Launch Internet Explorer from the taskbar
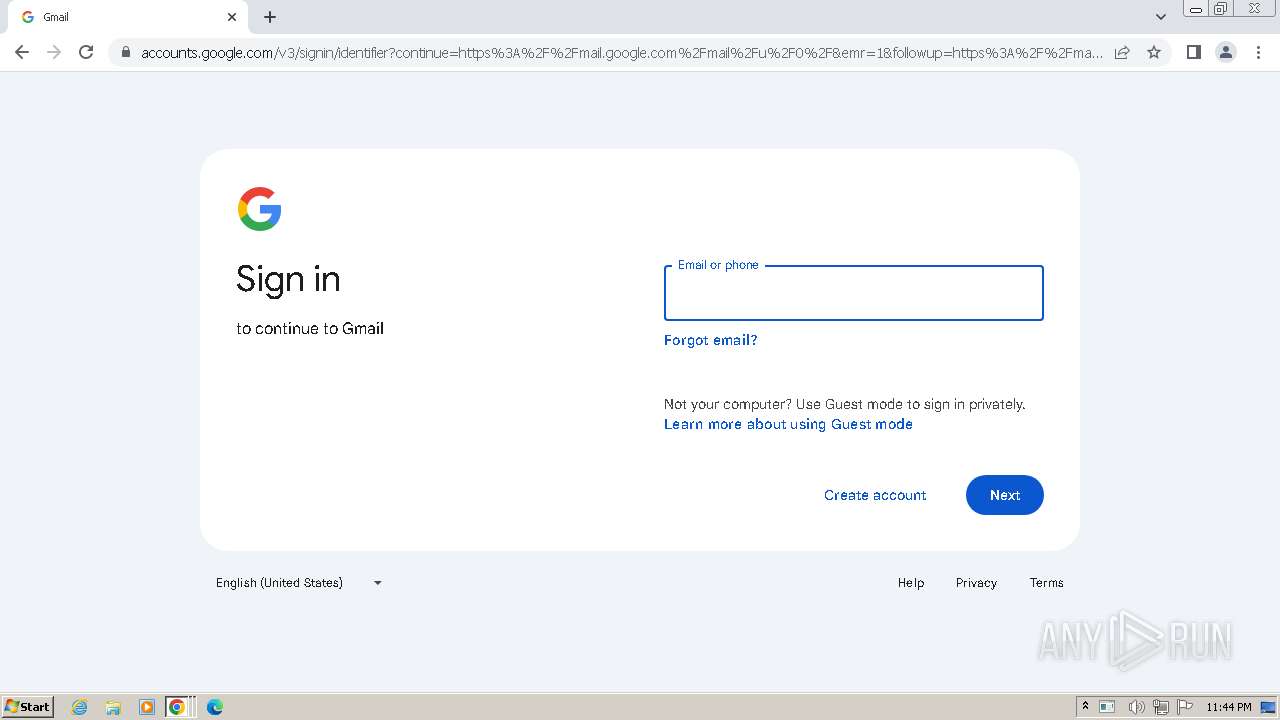Screen dimensions: 1280x720 pos(80,707)
